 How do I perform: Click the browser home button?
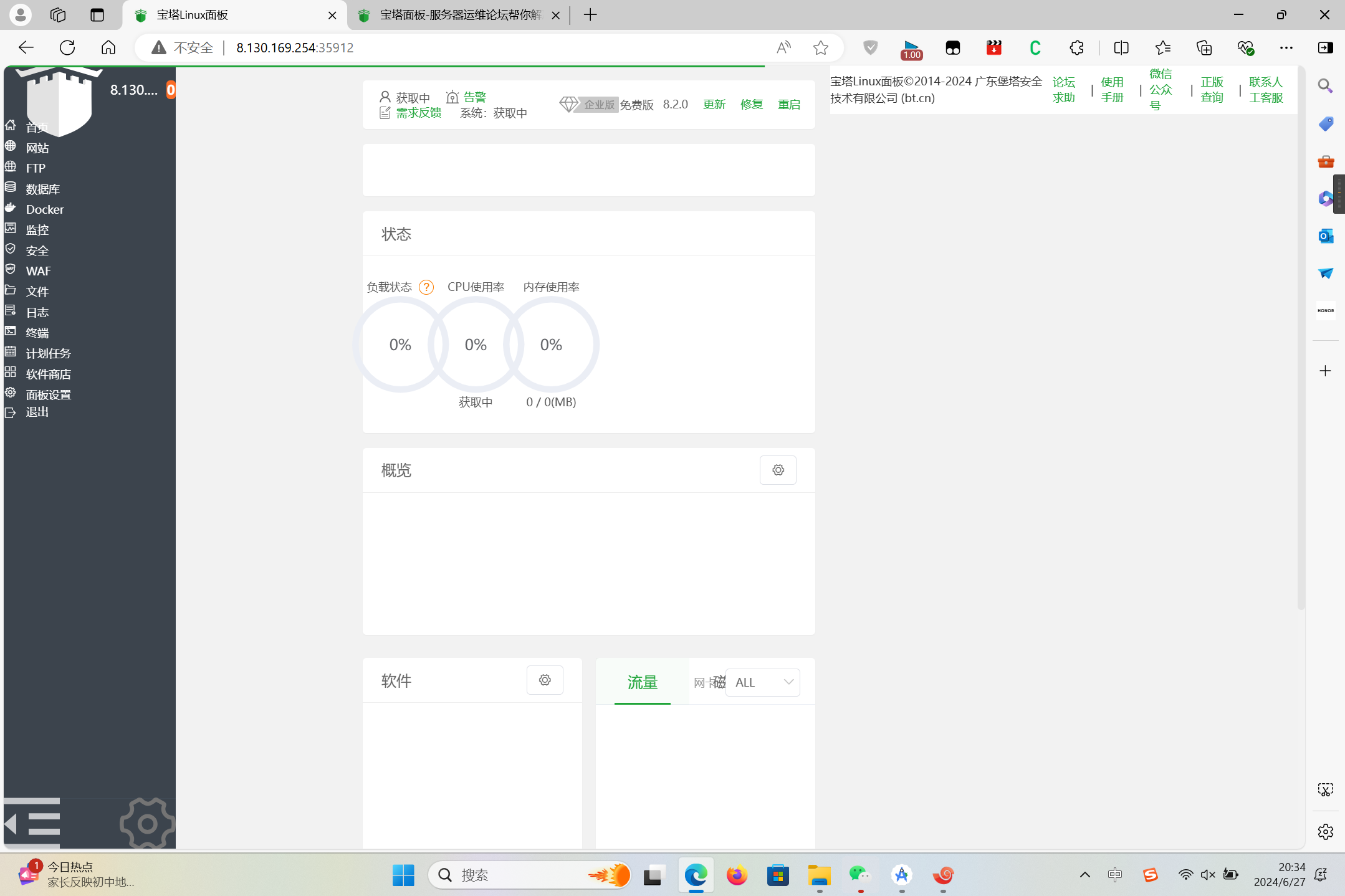click(x=108, y=48)
